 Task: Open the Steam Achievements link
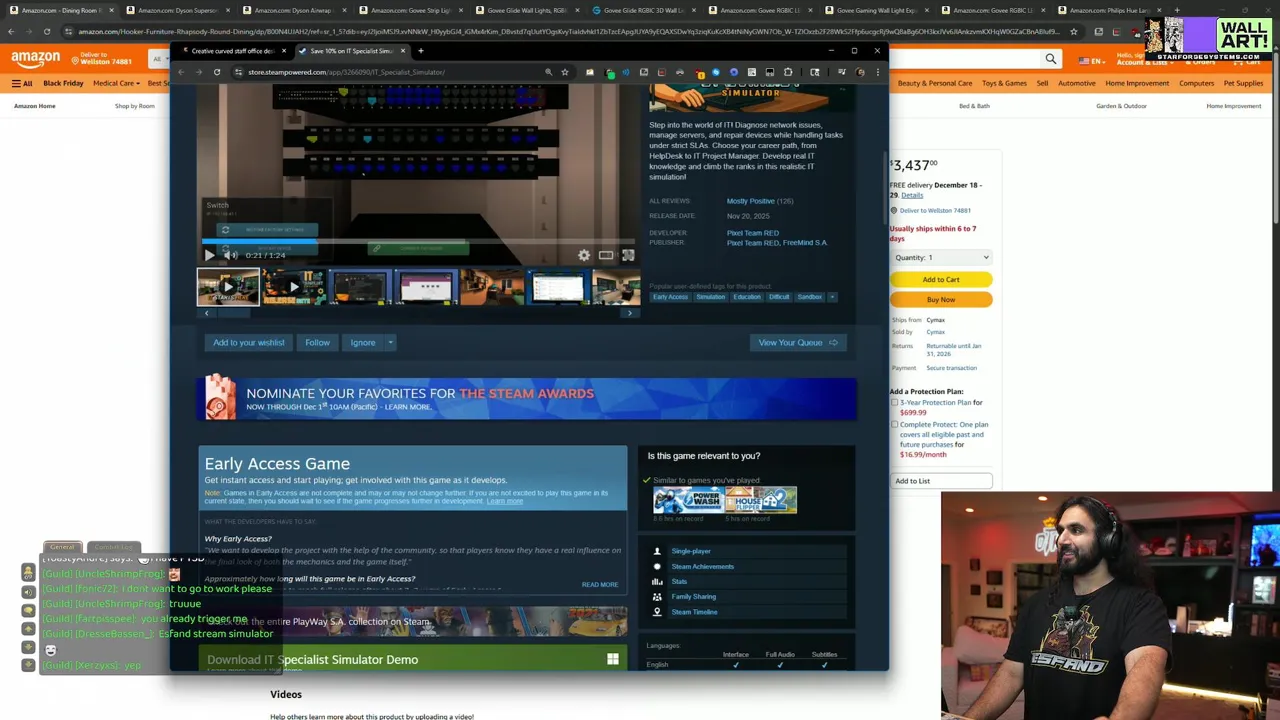coord(702,566)
